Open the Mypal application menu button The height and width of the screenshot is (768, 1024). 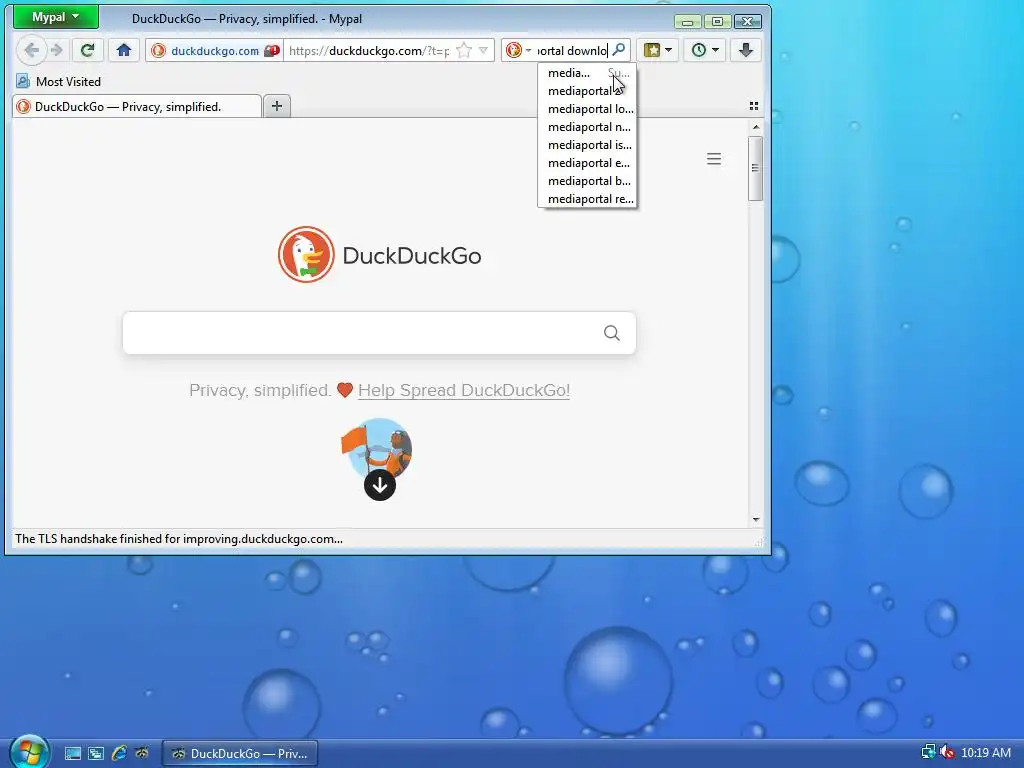[56, 18]
